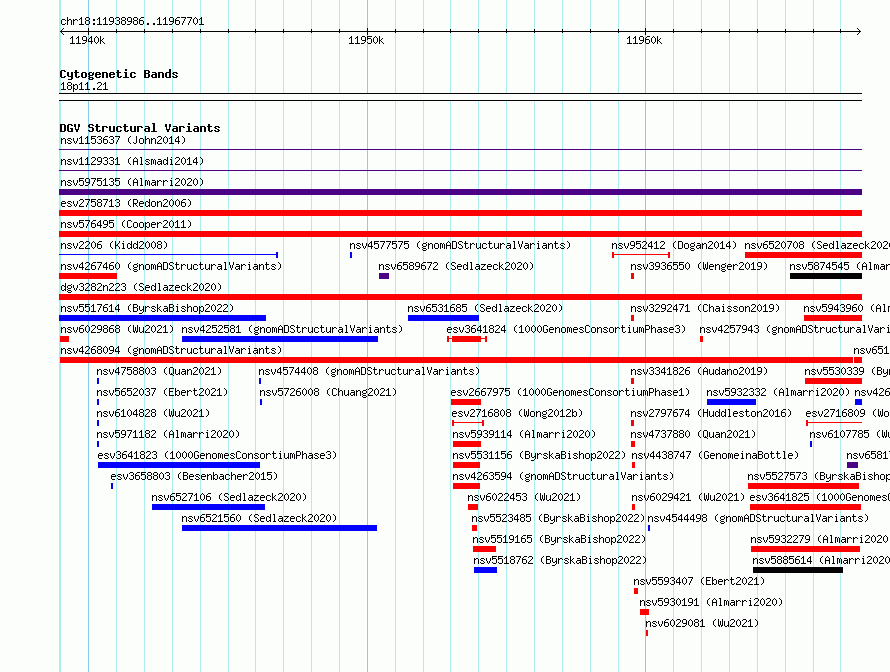Click the nsv952412 (Dogan2014) label
890x672 pixels.
674,245
